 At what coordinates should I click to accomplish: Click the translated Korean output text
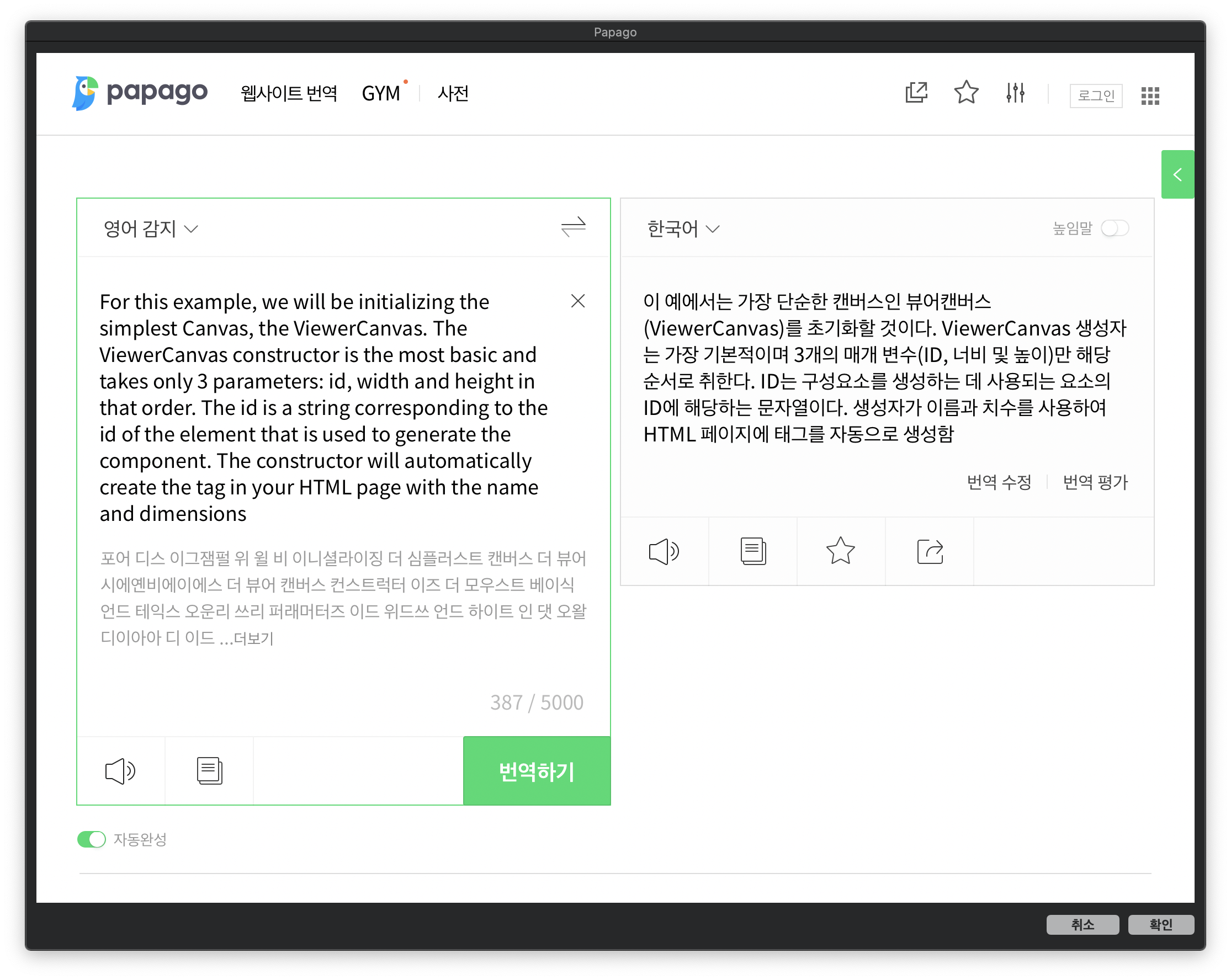[x=884, y=367]
